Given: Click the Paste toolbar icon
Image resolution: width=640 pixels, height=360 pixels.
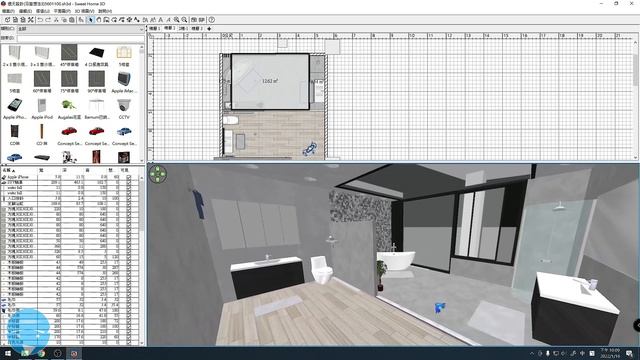Looking at the screenshot, I should tap(71, 20).
